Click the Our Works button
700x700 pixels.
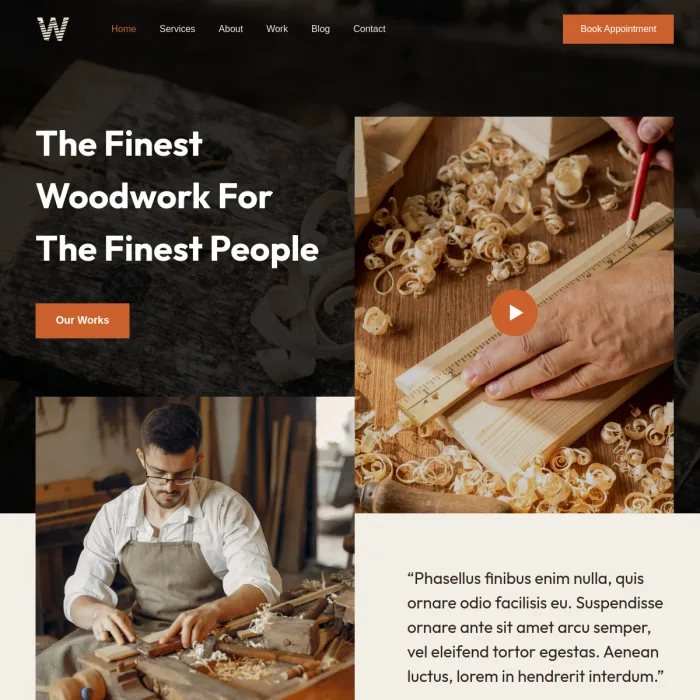coord(83,321)
